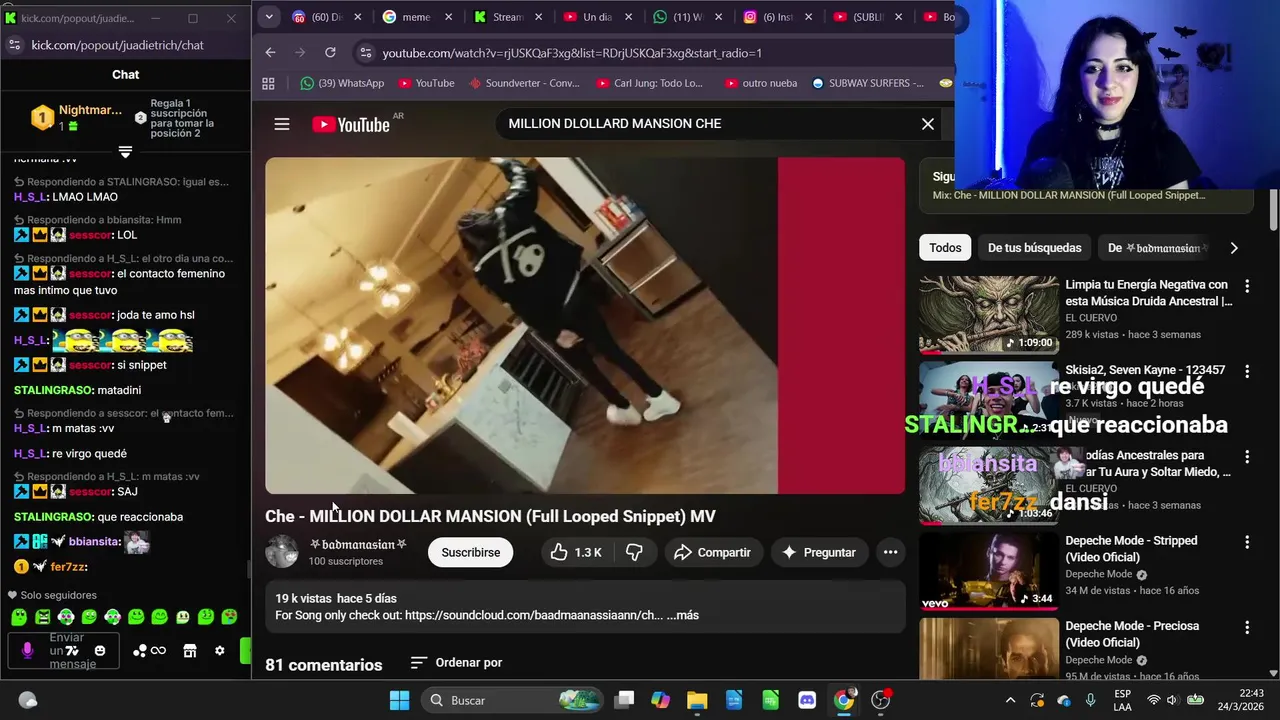The height and width of the screenshot is (720, 1280).
Task: Open the Windows Start menu
Action: (399, 700)
